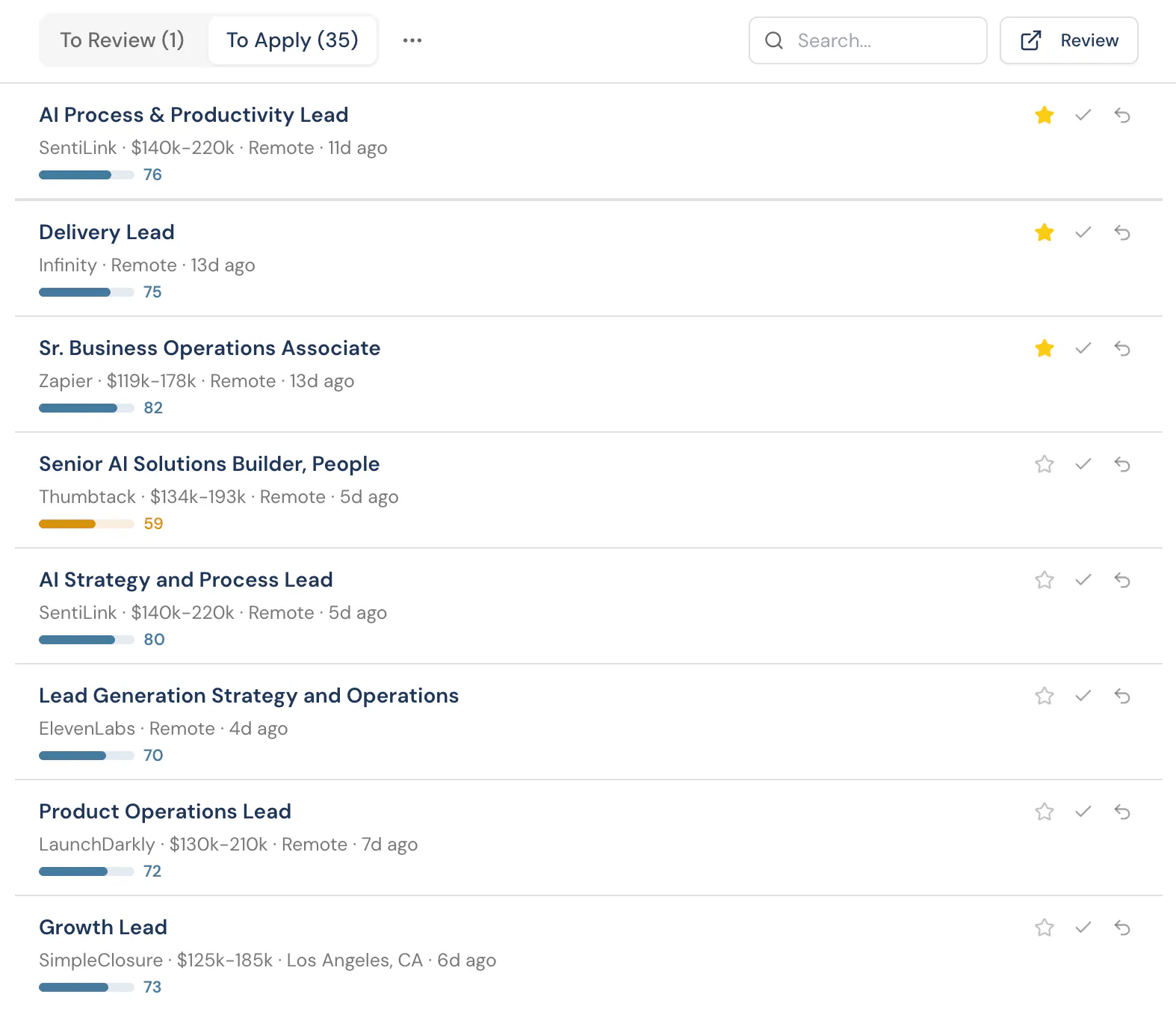Click the score bar showing 82
The image size is (1176, 1009).
(x=87, y=408)
